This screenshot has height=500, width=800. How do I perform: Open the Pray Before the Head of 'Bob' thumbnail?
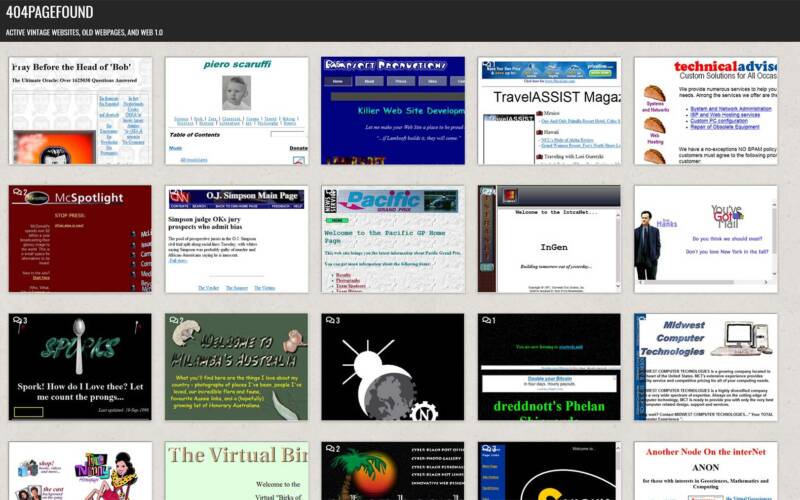[80, 110]
